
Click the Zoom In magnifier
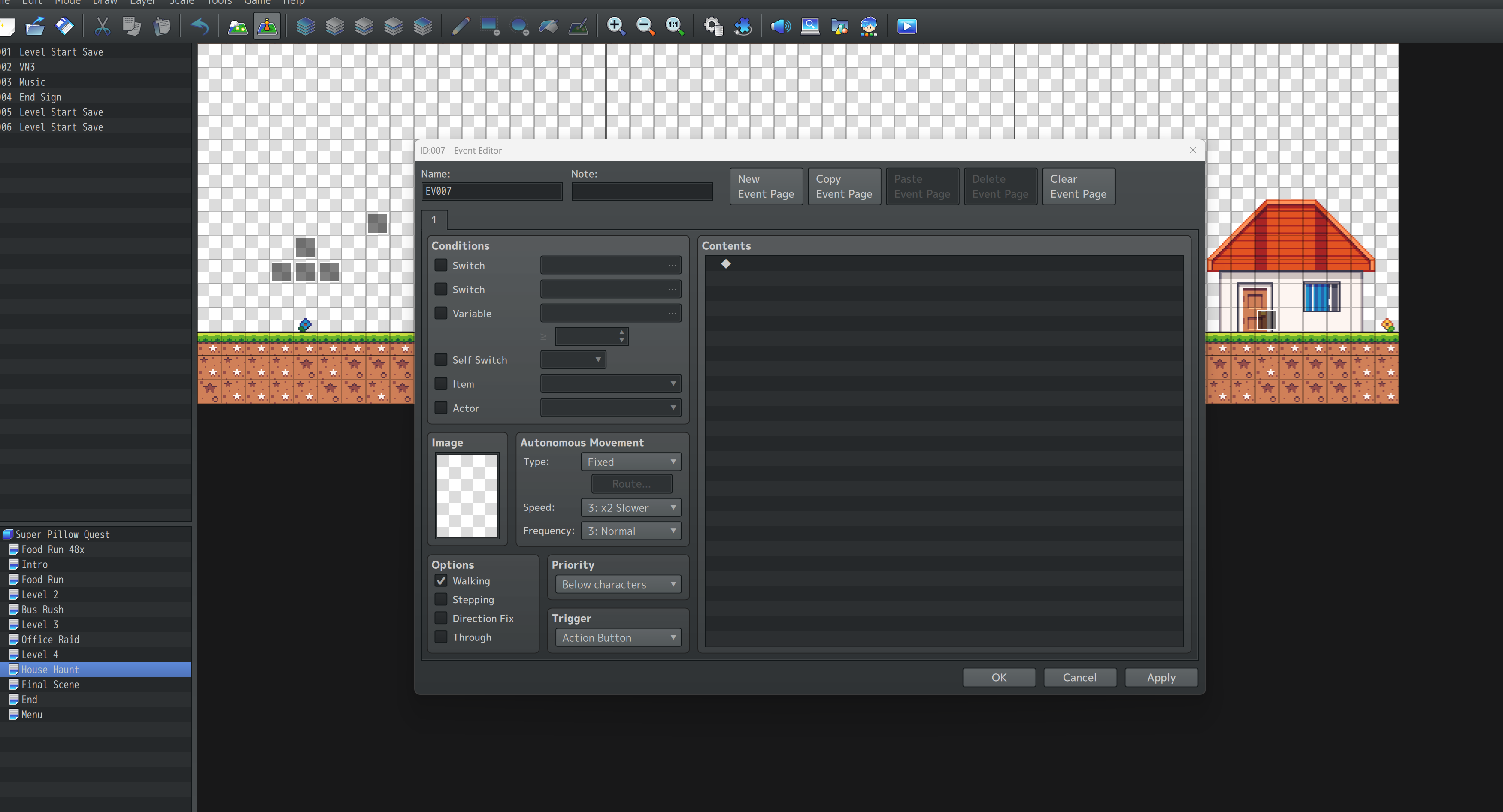(x=615, y=26)
